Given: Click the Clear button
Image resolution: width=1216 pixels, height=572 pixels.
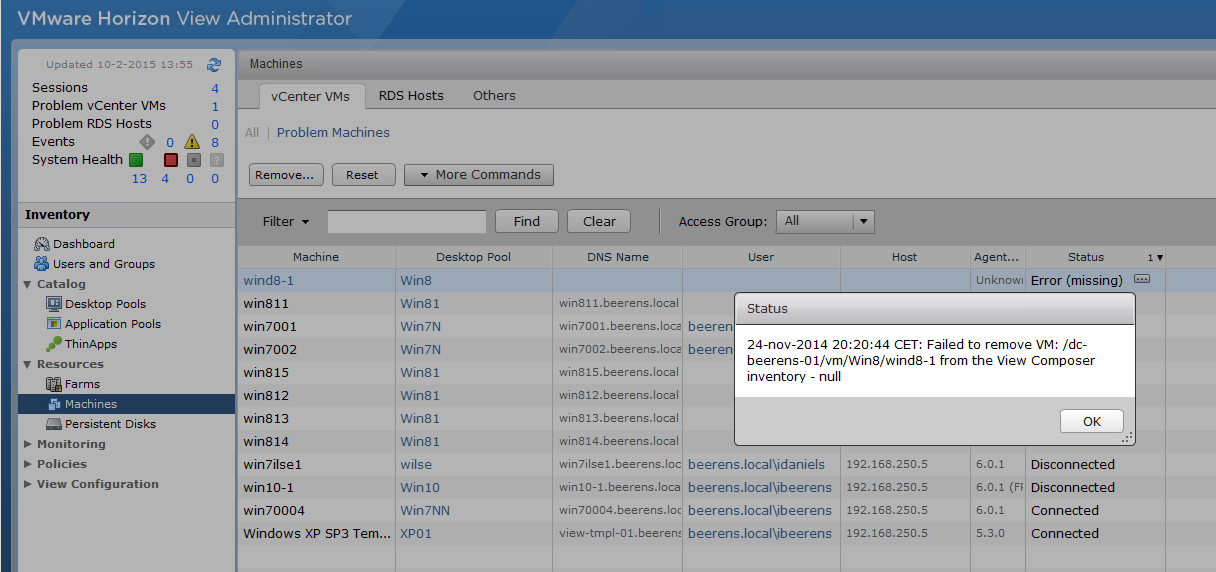Looking at the screenshot, I should tap(599, 222).
